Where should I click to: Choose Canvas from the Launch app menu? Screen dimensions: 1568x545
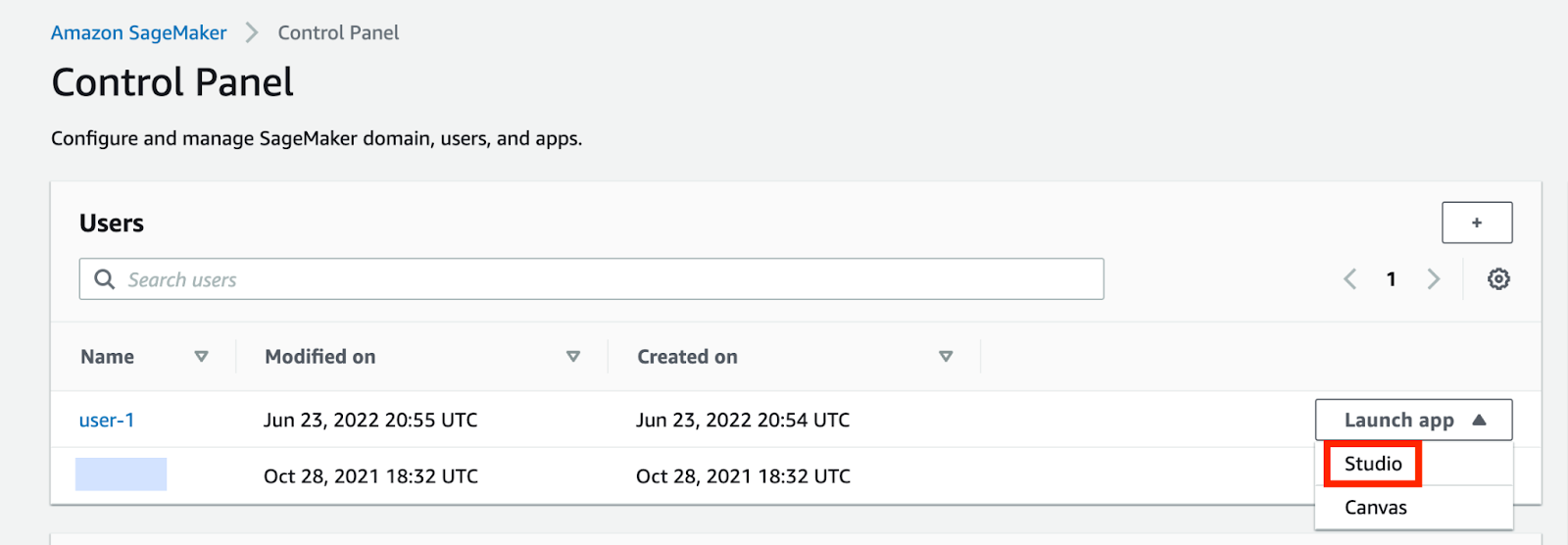coord(1375,508)
